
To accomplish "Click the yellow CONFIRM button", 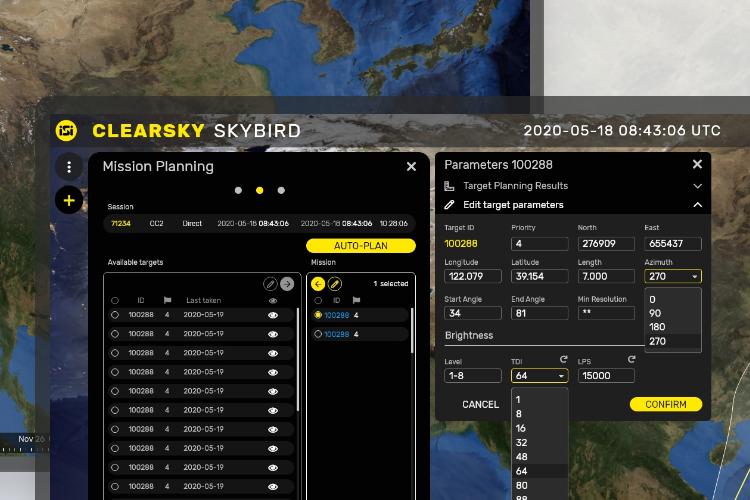I will pyautogui.click(x=666, y=404).
